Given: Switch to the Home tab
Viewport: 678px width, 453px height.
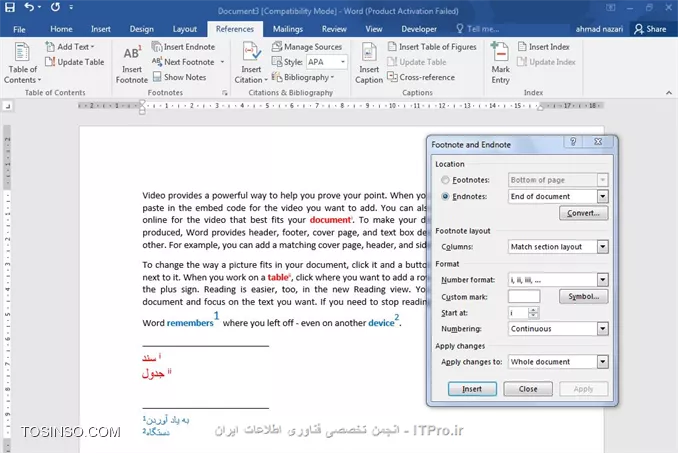Looking at the screenshot, I should point(61,29).
